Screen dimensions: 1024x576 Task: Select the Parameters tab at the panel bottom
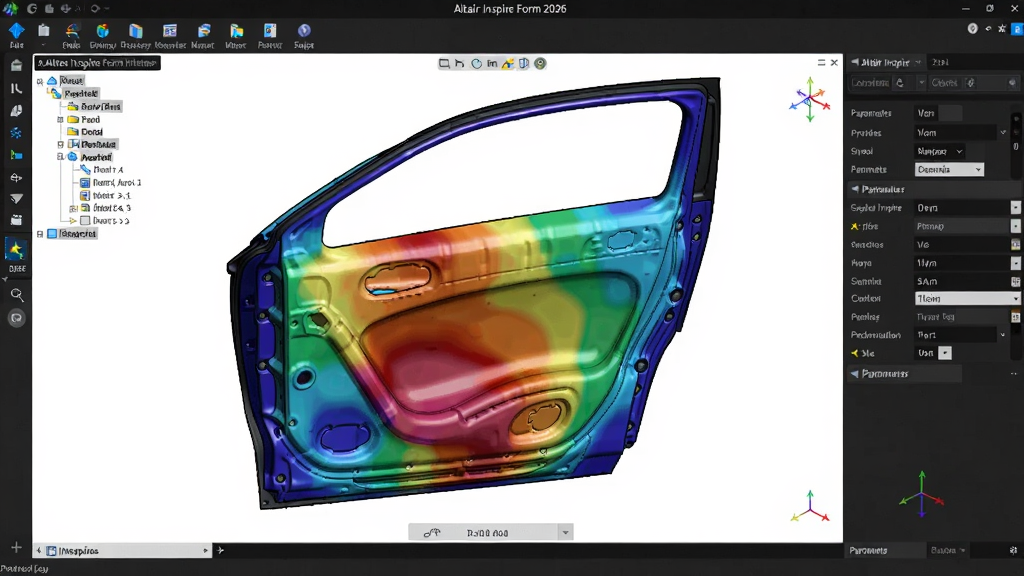(869, 551)
